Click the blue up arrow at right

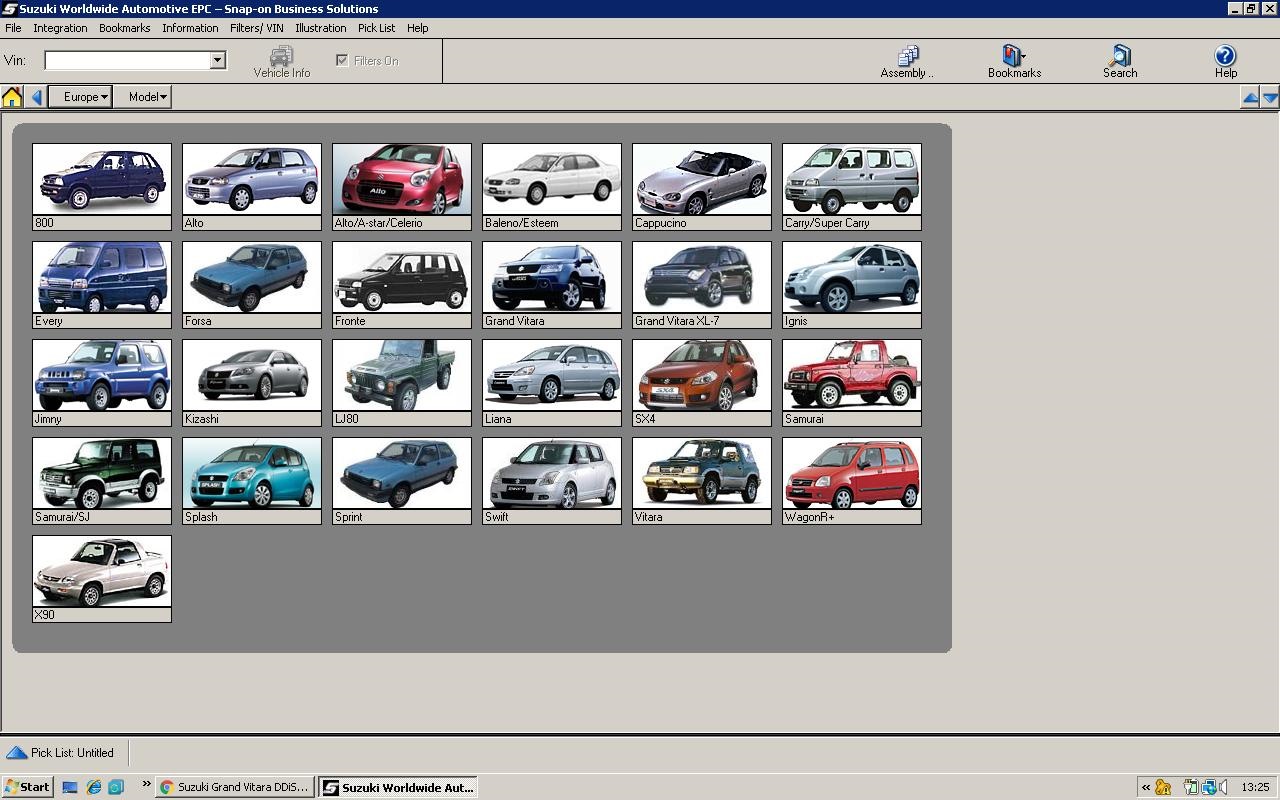pos(1250,97)
